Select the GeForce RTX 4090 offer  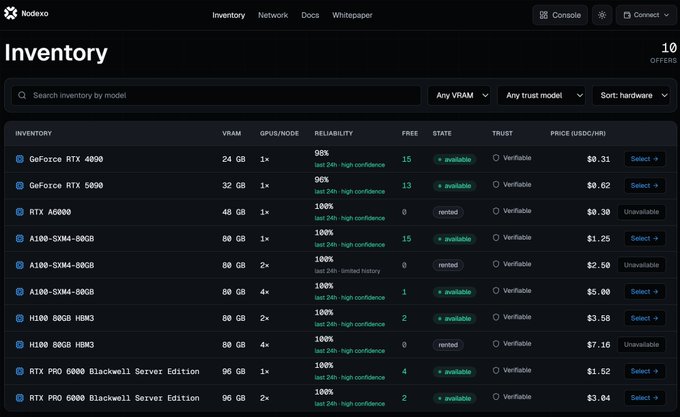click(x=644, y=159)
